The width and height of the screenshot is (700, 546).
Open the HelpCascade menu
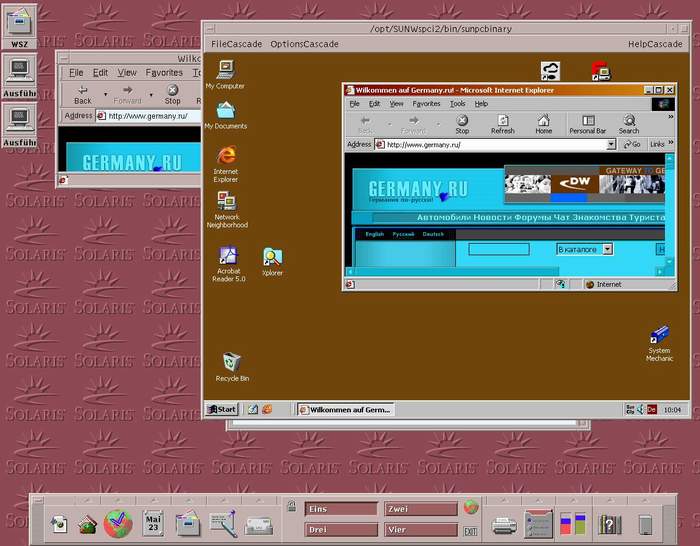pyautogui.click(x=655, y=44)
